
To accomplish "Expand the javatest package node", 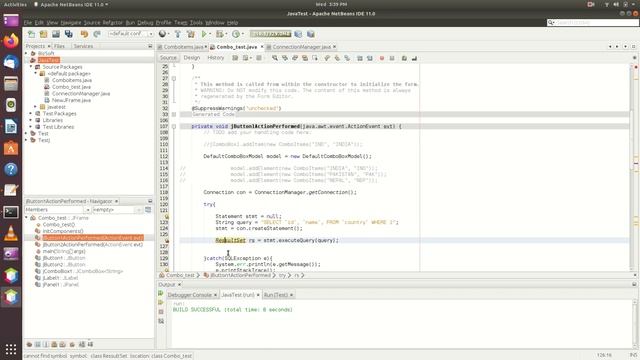I will 36,107.
